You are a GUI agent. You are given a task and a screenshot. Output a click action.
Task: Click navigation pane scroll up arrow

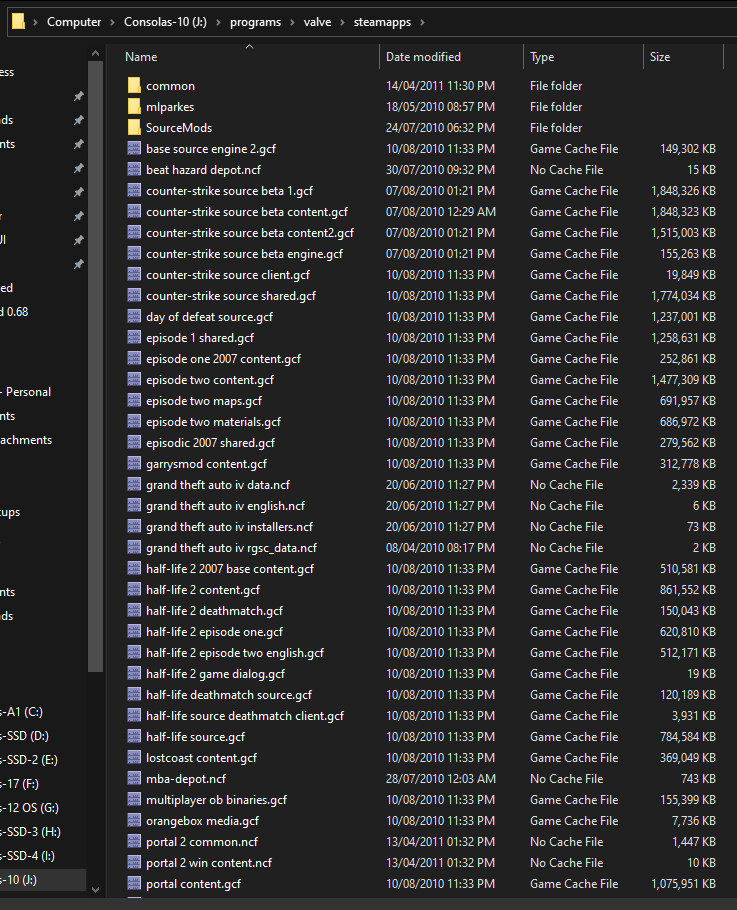[x=96, y=54]
